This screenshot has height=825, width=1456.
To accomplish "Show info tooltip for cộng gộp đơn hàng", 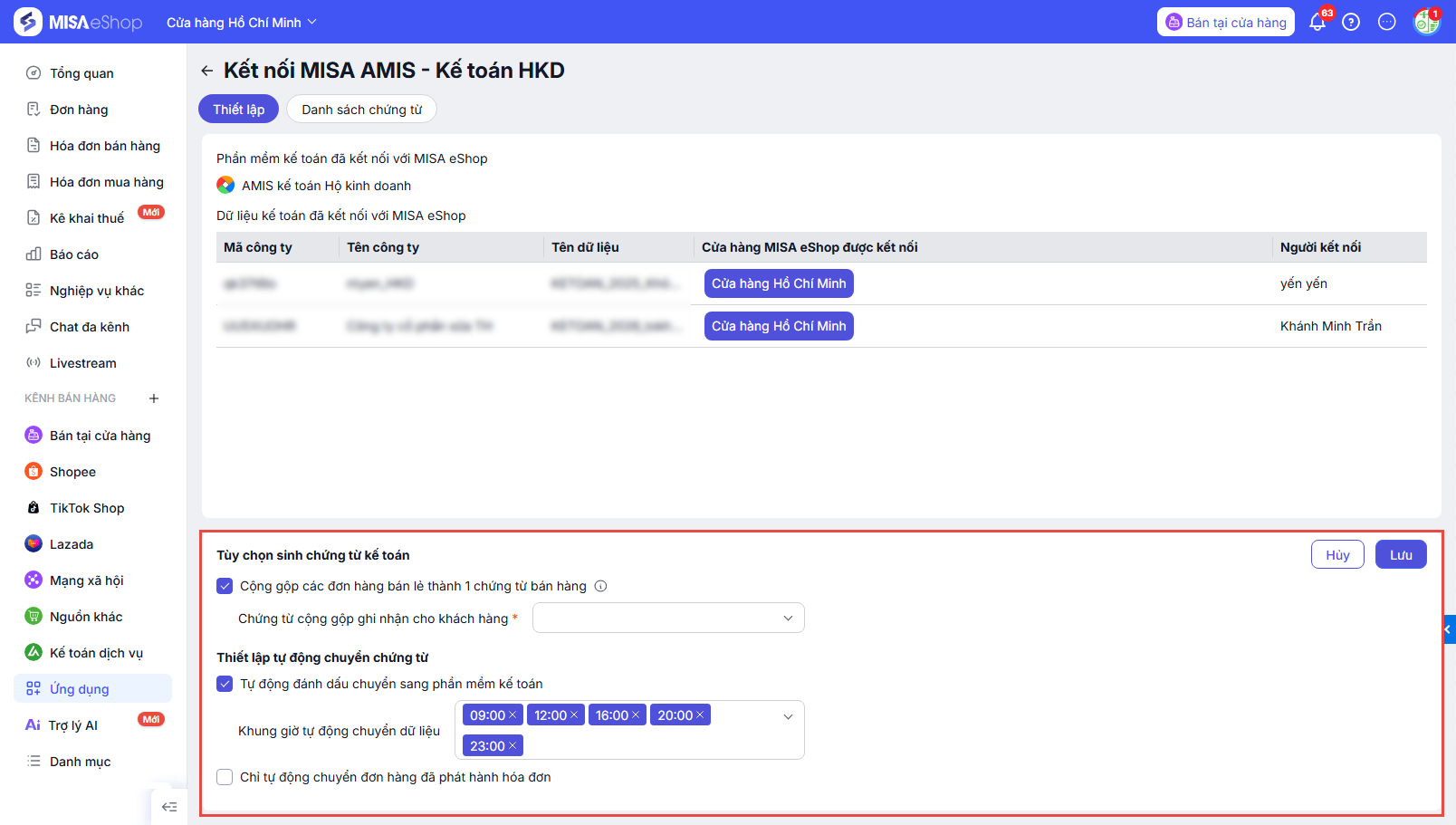I will [600, 587].
